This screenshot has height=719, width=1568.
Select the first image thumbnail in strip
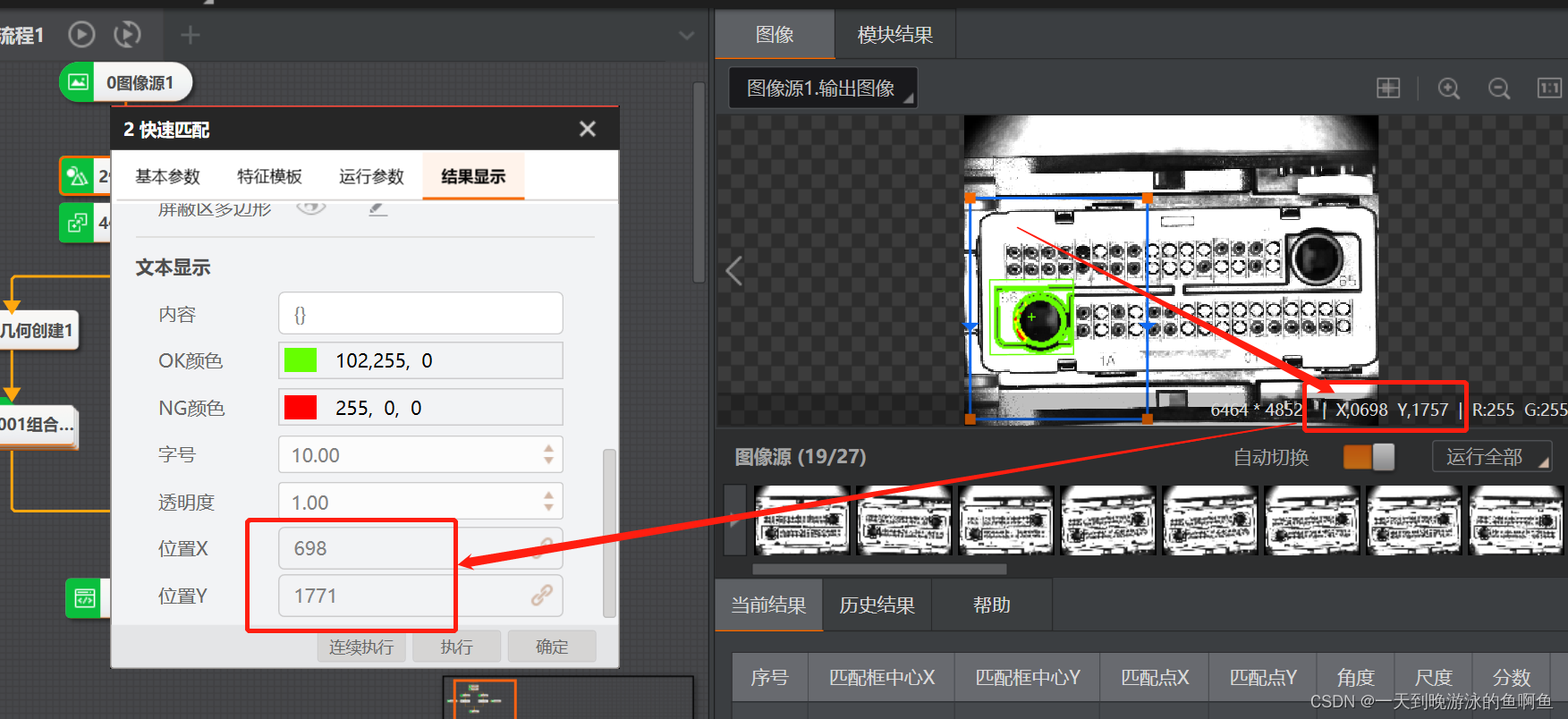[x=802, y=520]
